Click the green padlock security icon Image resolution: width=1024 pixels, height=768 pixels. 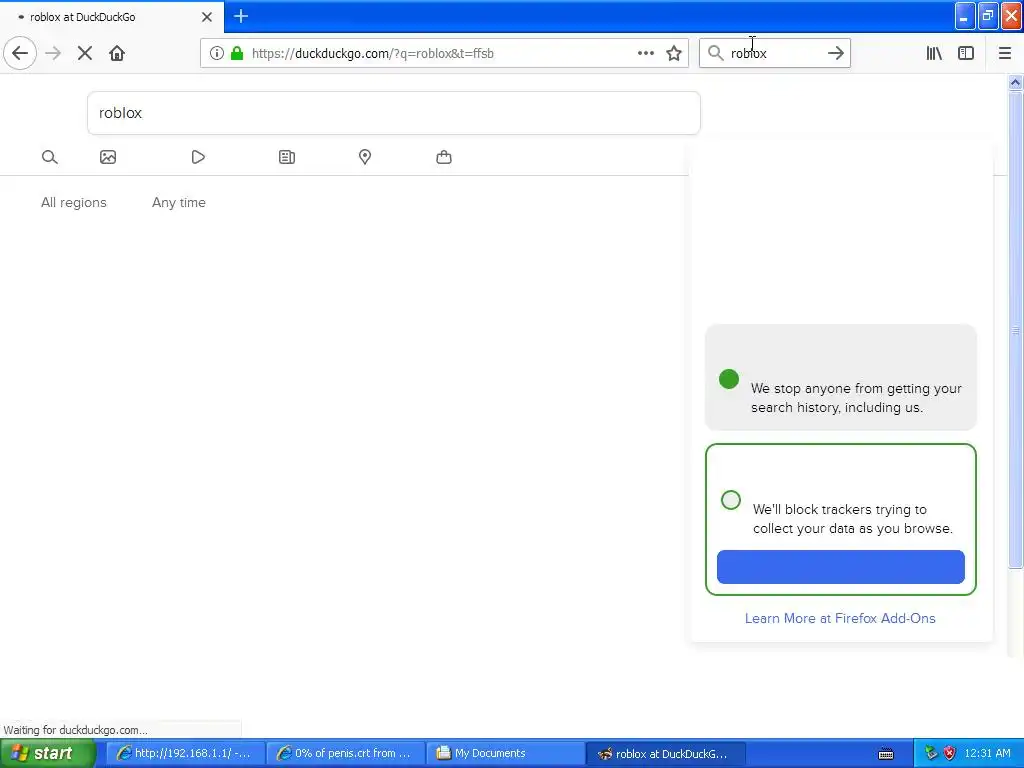click(237, 53)
